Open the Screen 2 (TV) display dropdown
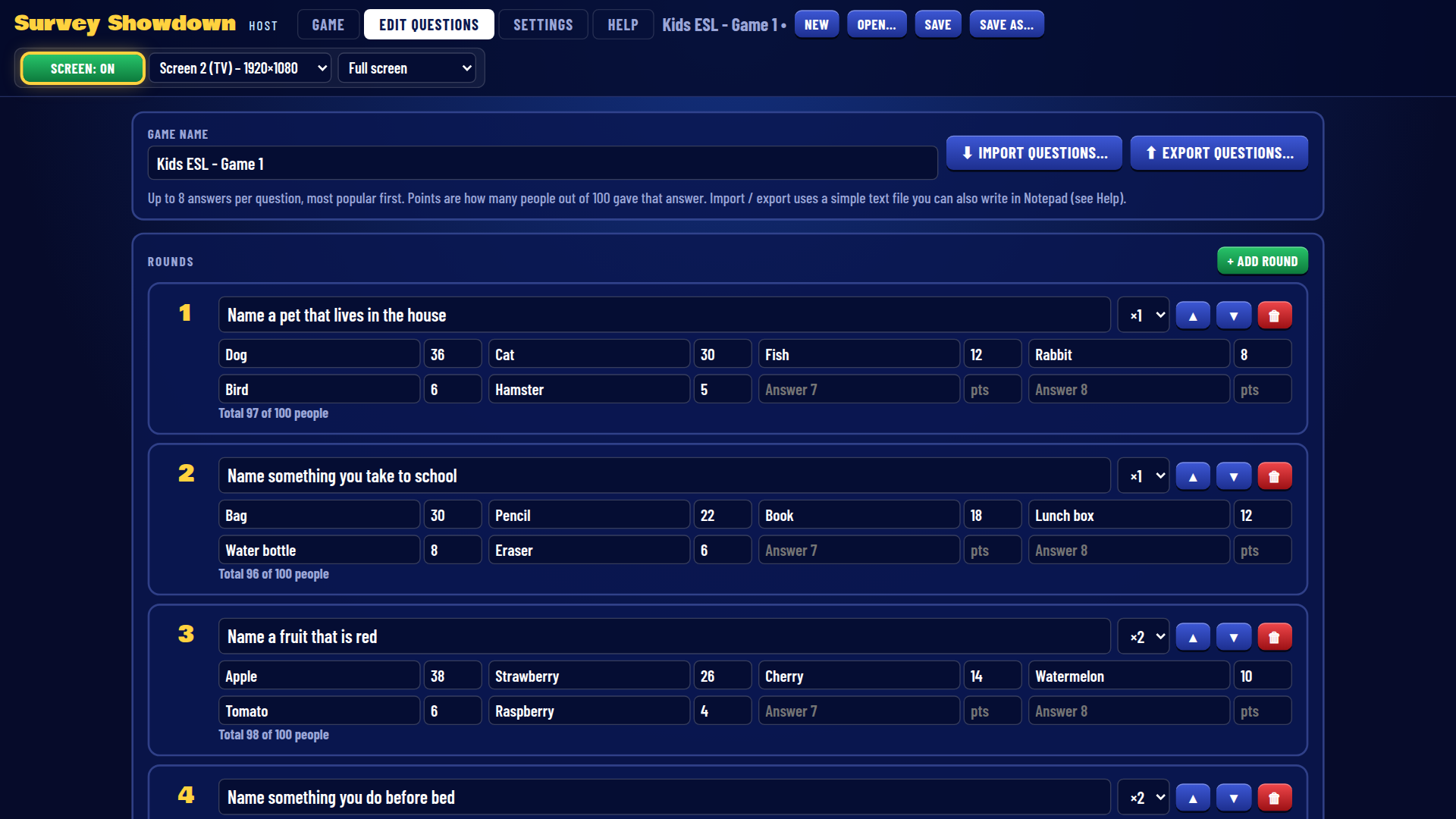This screenshot has width=1456, height=819. coord(240,68)
